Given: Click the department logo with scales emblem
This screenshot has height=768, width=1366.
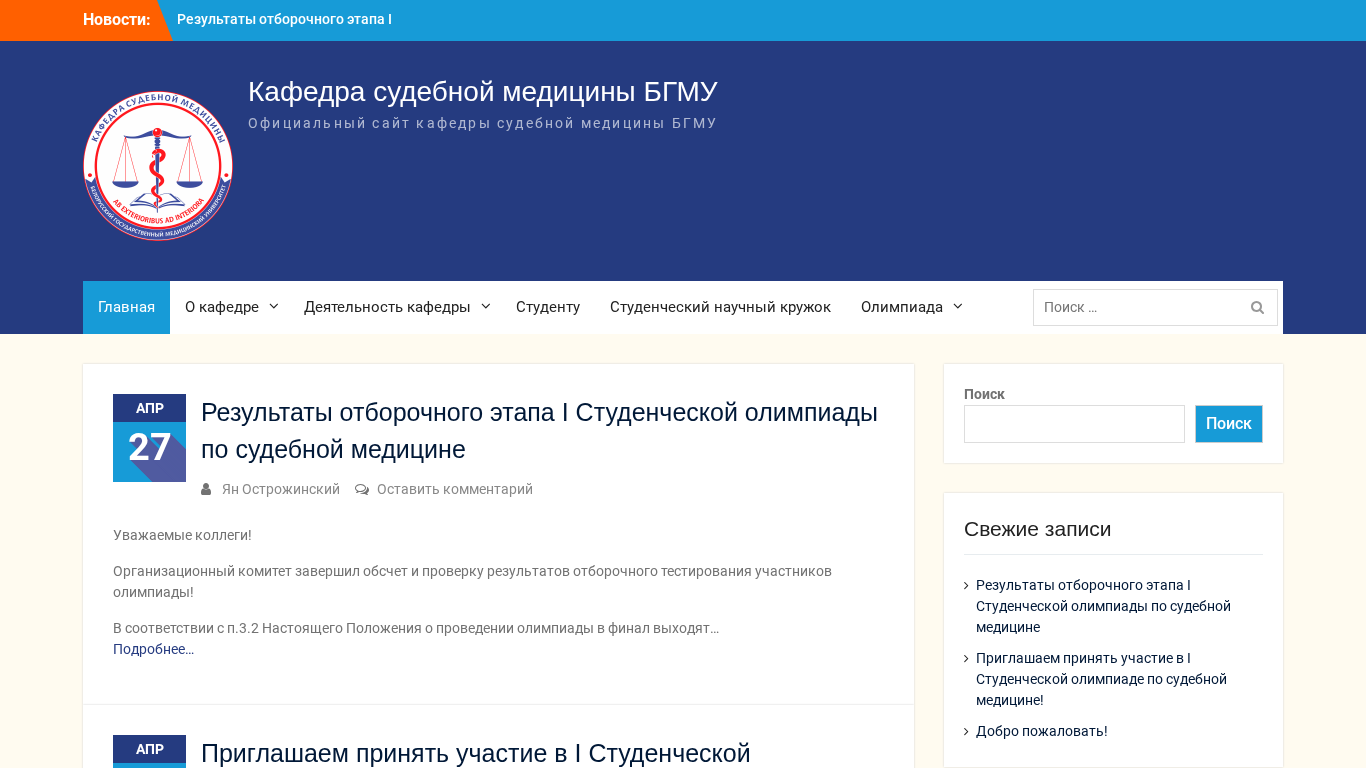Looking at the screenshot, I should (x=158, y=166).
